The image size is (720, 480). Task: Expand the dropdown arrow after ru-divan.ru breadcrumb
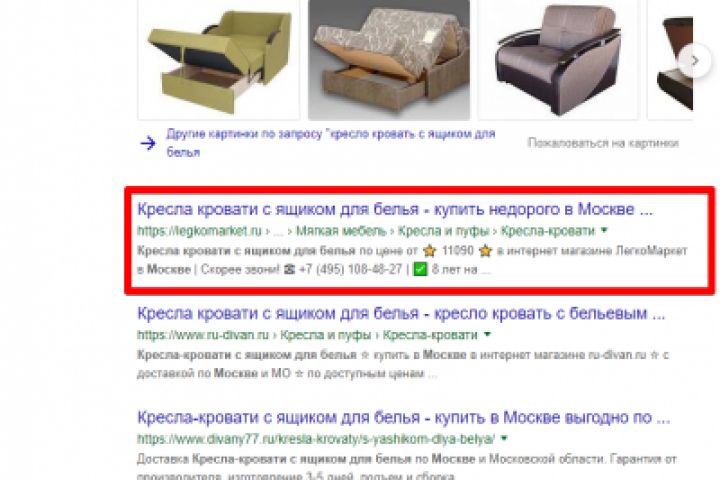(487, 334)
